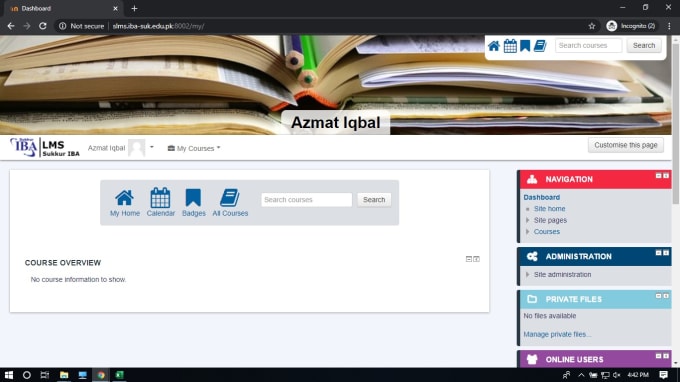The height and width of the screenshot is (382, 680).
Task: Click Search button in center panel
Action: [374, 199]
